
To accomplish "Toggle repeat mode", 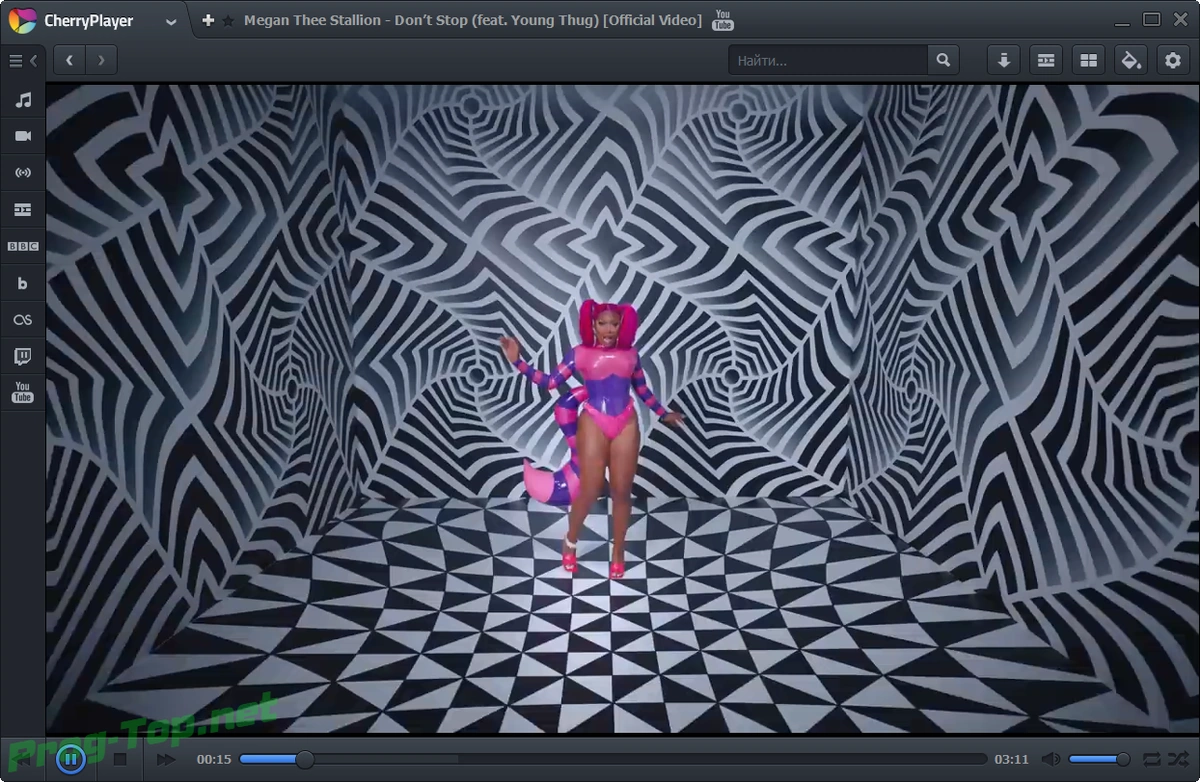I will pyautogui.click(x=1152, y=760).
